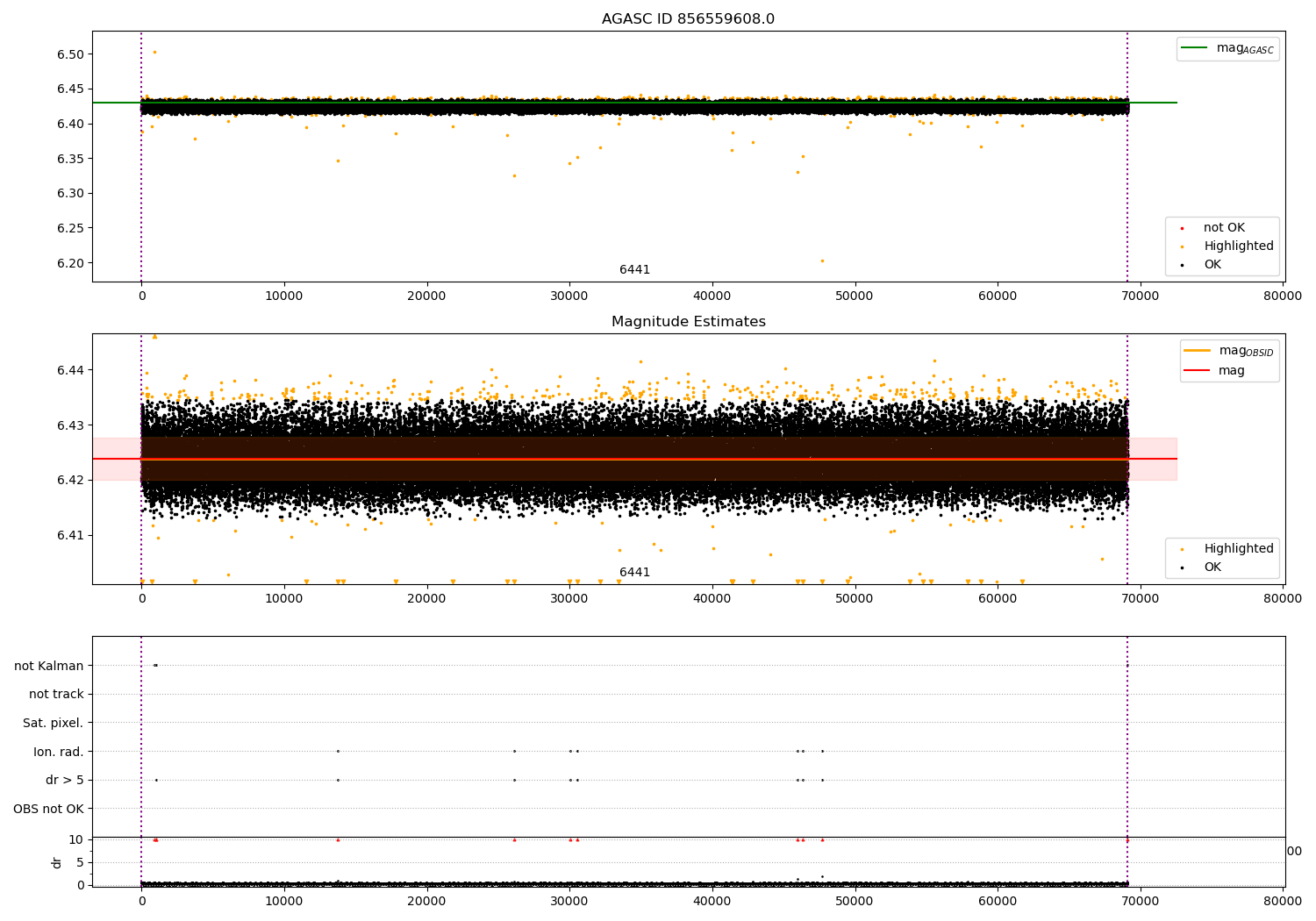Click the 'not track' row label

pyautogui.click(x=56, y=695)
